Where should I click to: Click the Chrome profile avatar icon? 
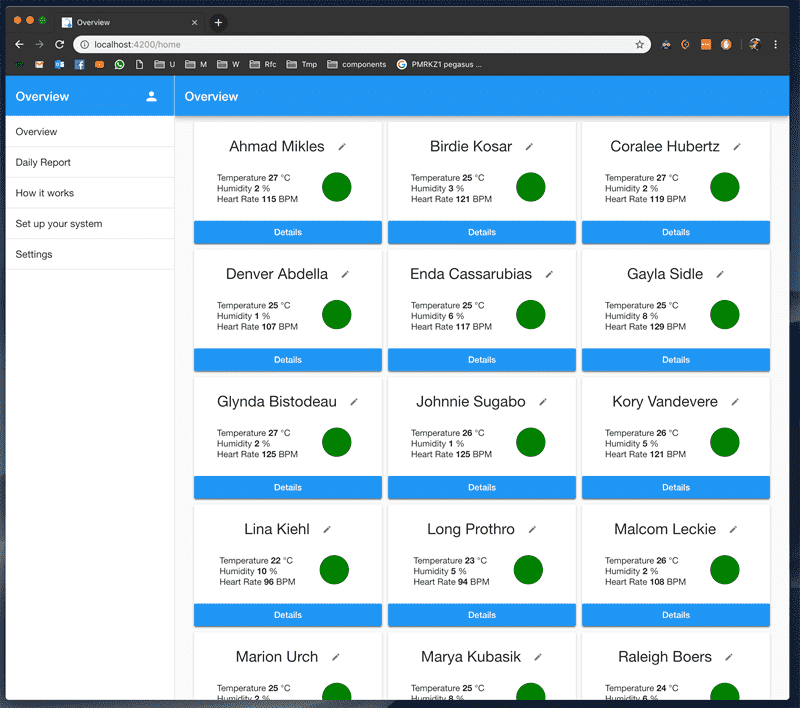(755, 44)
